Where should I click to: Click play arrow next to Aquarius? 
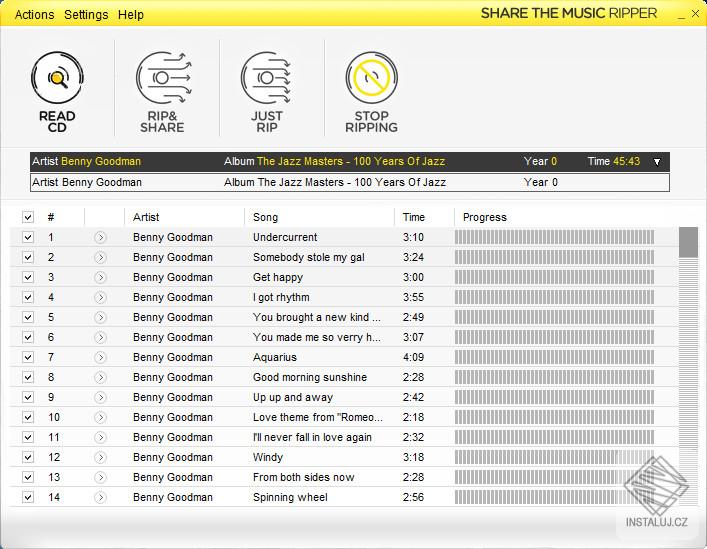click(100, 357)
